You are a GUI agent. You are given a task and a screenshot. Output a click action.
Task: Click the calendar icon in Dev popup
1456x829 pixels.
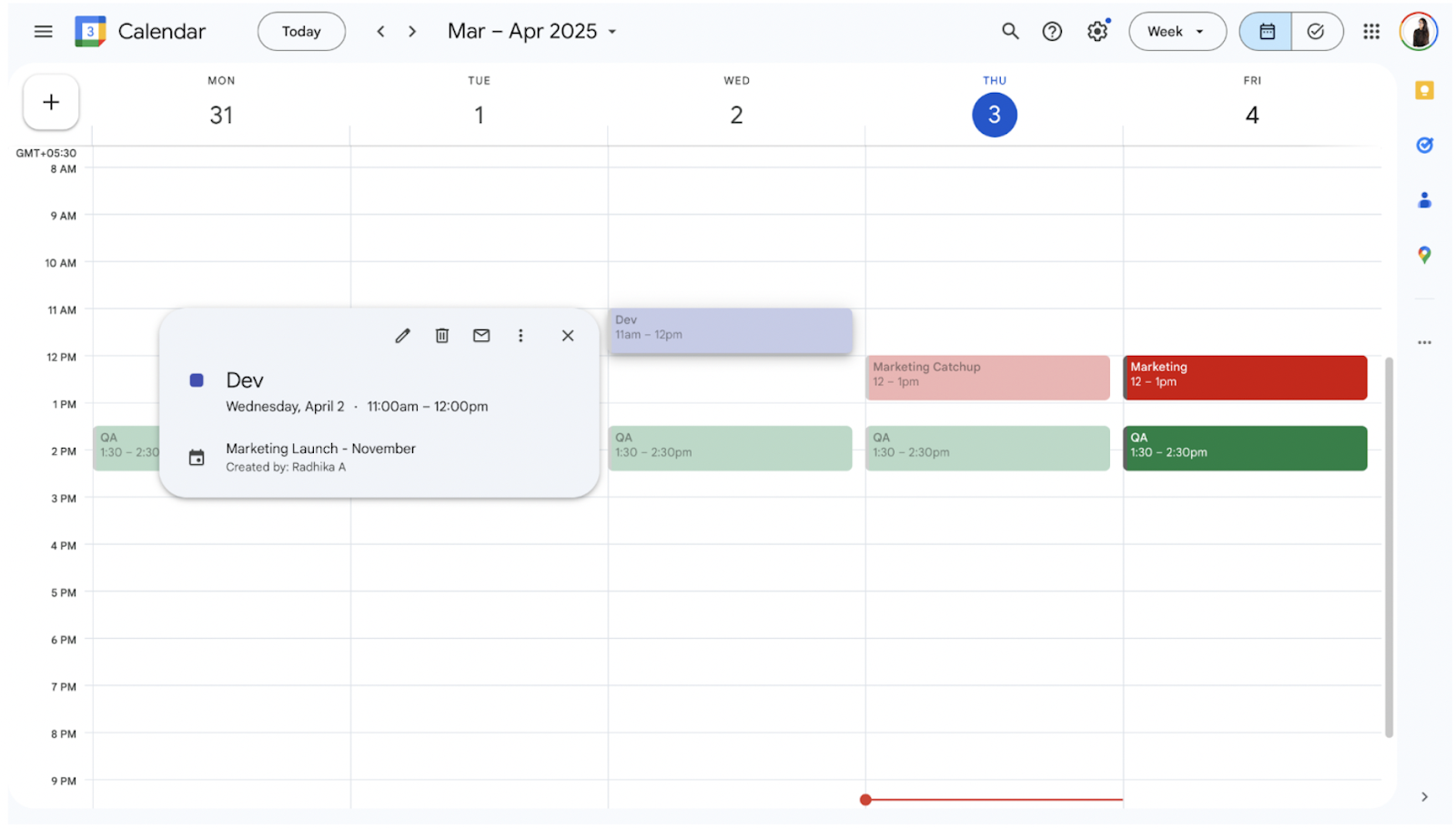pyautogui.click(x=197, y=458)
